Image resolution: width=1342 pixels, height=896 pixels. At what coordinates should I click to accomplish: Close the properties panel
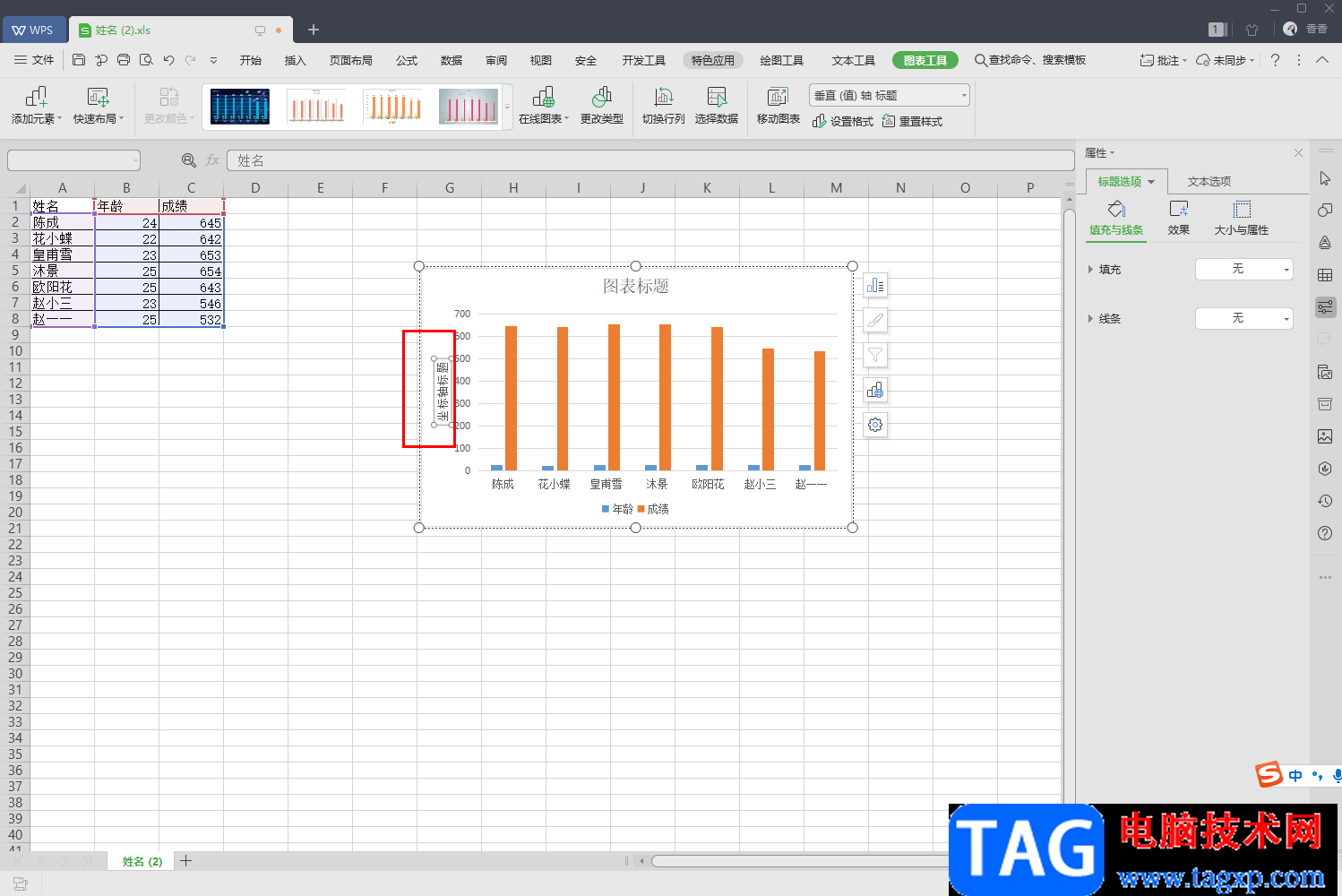1298,152
